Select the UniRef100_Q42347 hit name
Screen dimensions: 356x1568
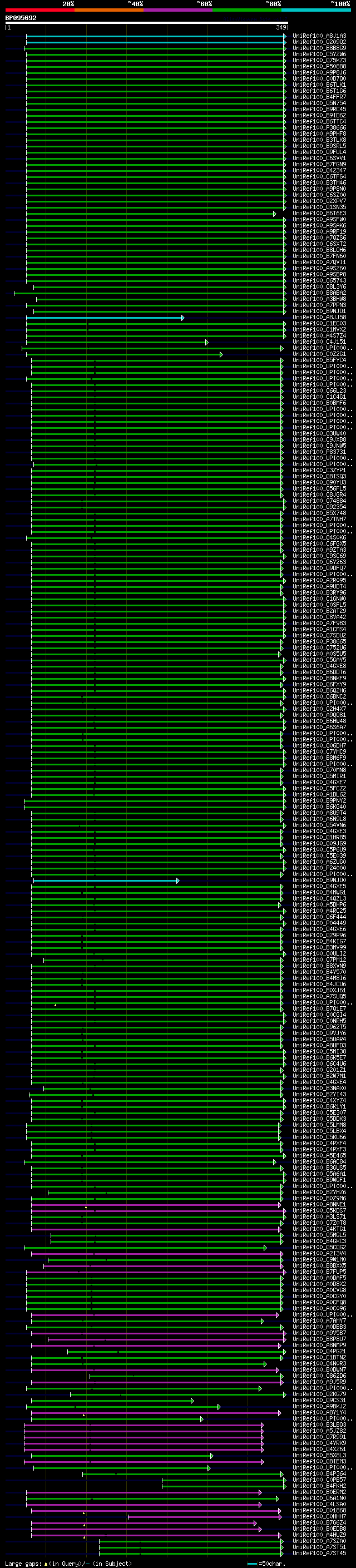click(x=319, y=170)
